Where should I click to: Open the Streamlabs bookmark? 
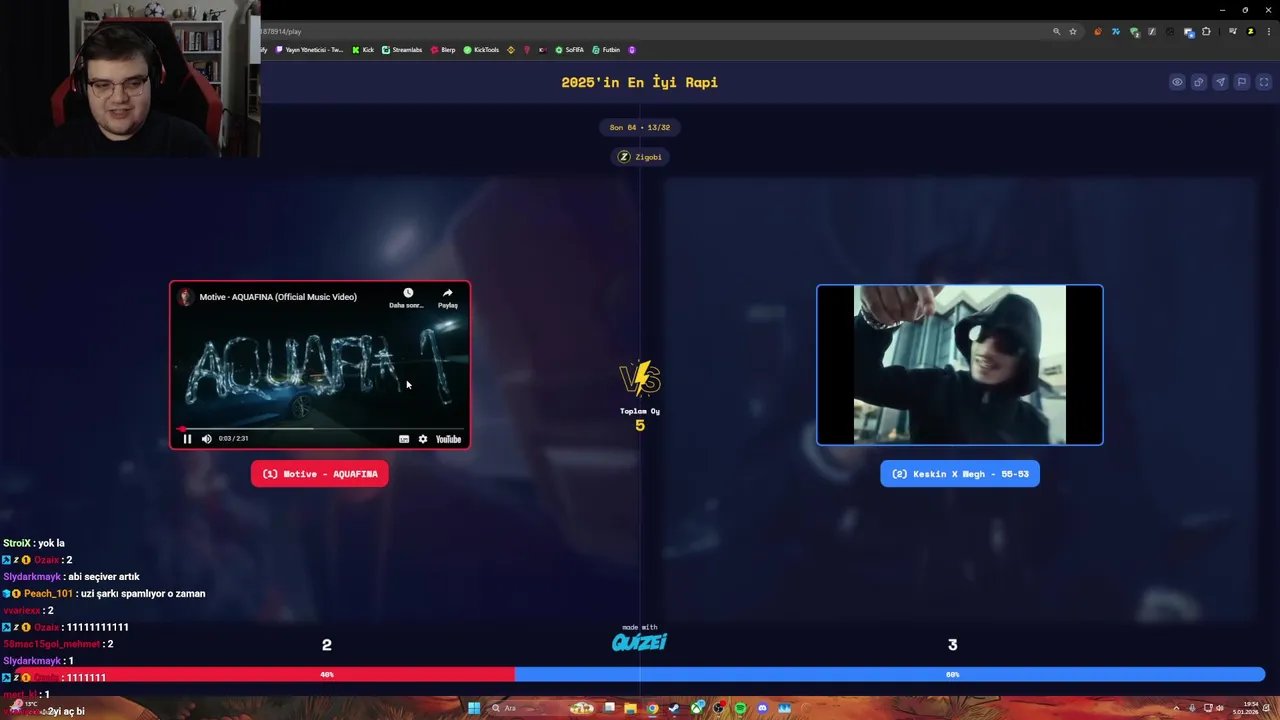(x=402, y=50)
